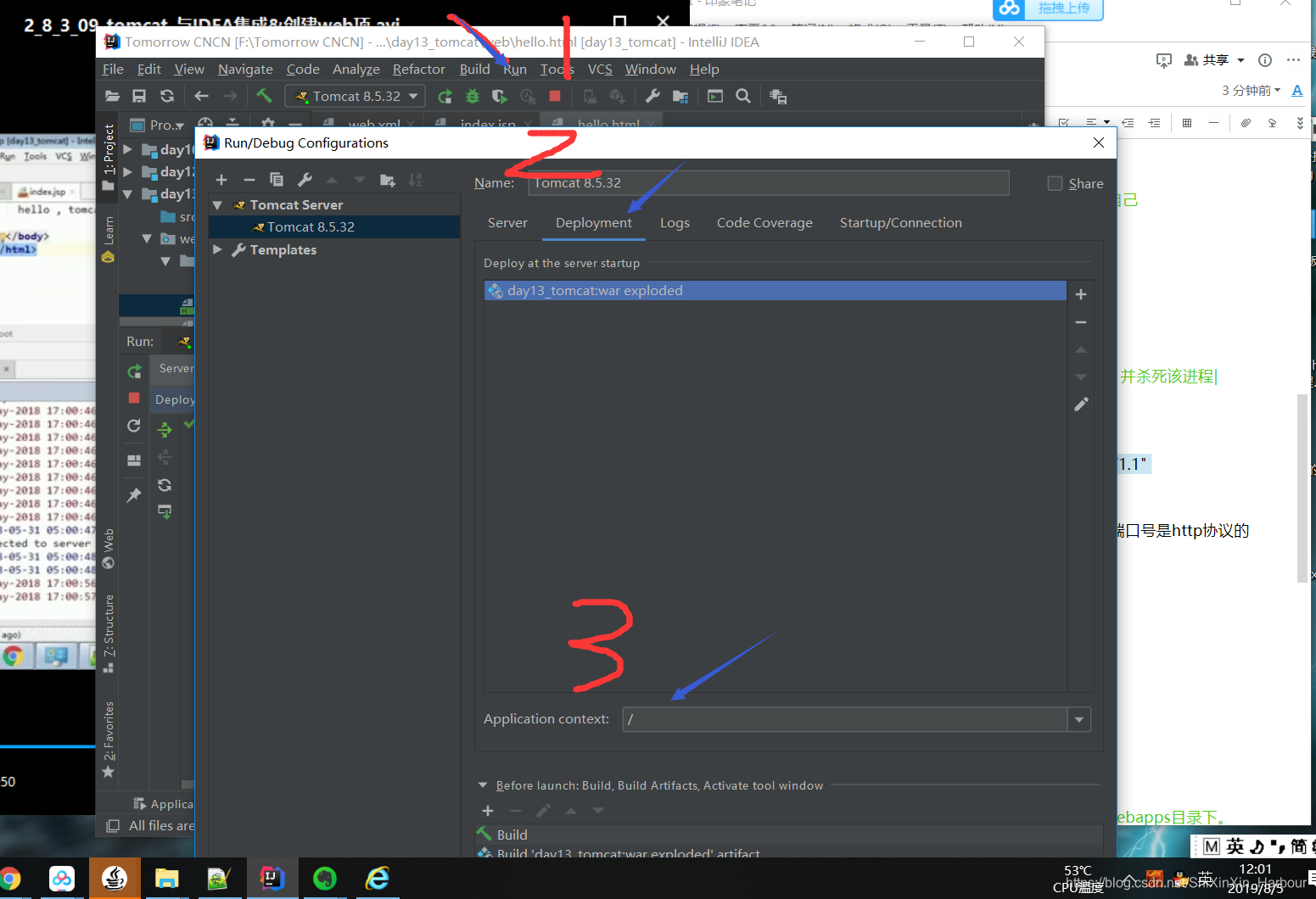The height and width of the screenshot is (899, 1316).
Task: Switch to IntelliJ IDEA taskbar icon
Action: point(272,879)
